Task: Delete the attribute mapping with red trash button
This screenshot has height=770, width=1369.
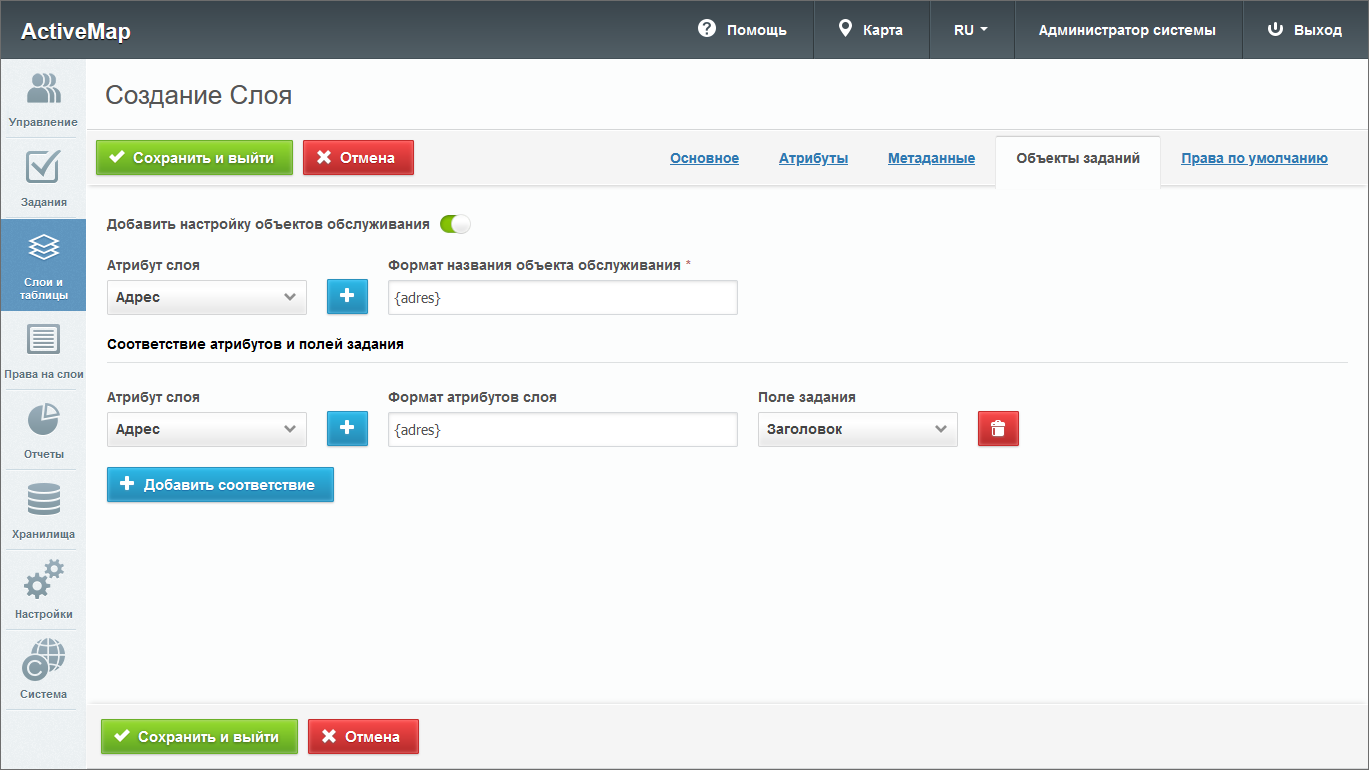Action: coord(997,429)
